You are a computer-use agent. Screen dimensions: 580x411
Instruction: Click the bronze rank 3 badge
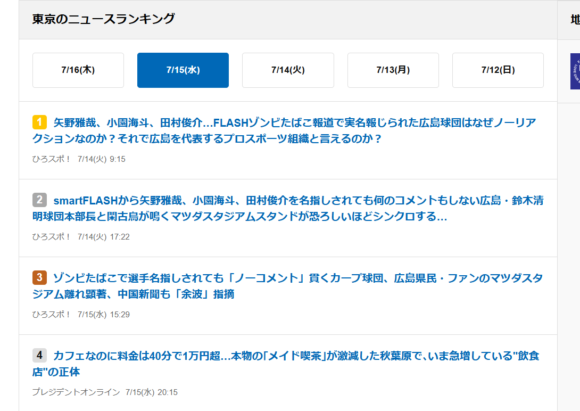point(40,277)
